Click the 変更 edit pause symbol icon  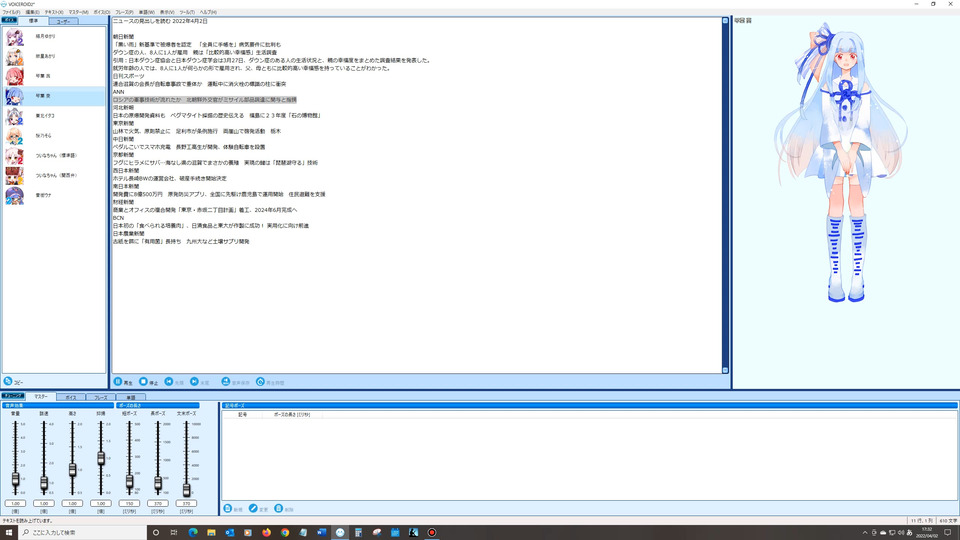(253, 509)
